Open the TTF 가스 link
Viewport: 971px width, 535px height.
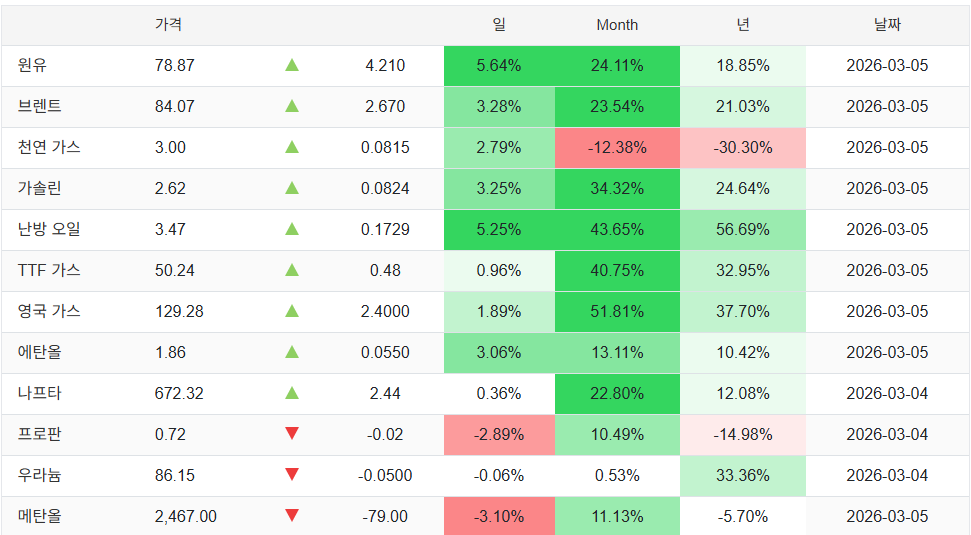(49, 271)
